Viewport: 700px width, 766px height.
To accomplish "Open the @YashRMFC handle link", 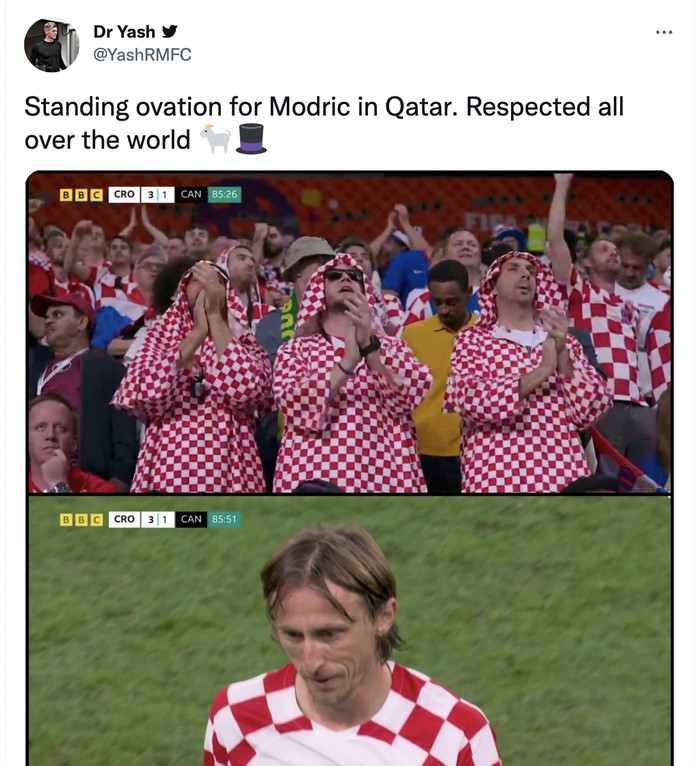I will click(142, 55).
